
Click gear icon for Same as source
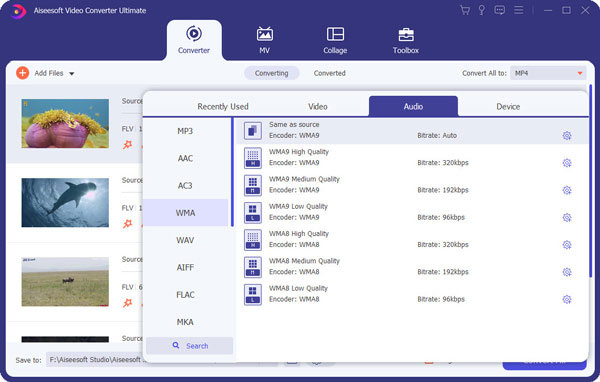[567, 135]
